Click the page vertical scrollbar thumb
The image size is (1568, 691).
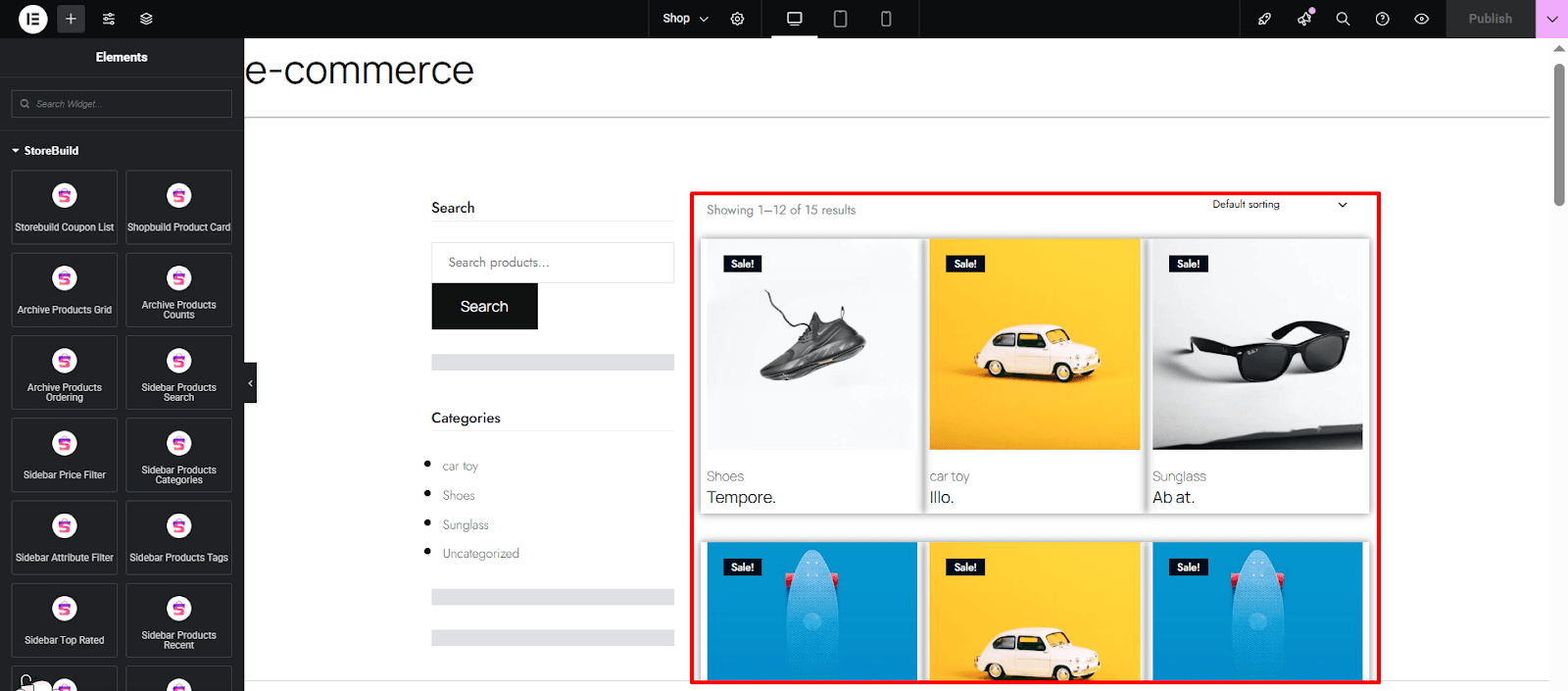tap(1559, 134)
